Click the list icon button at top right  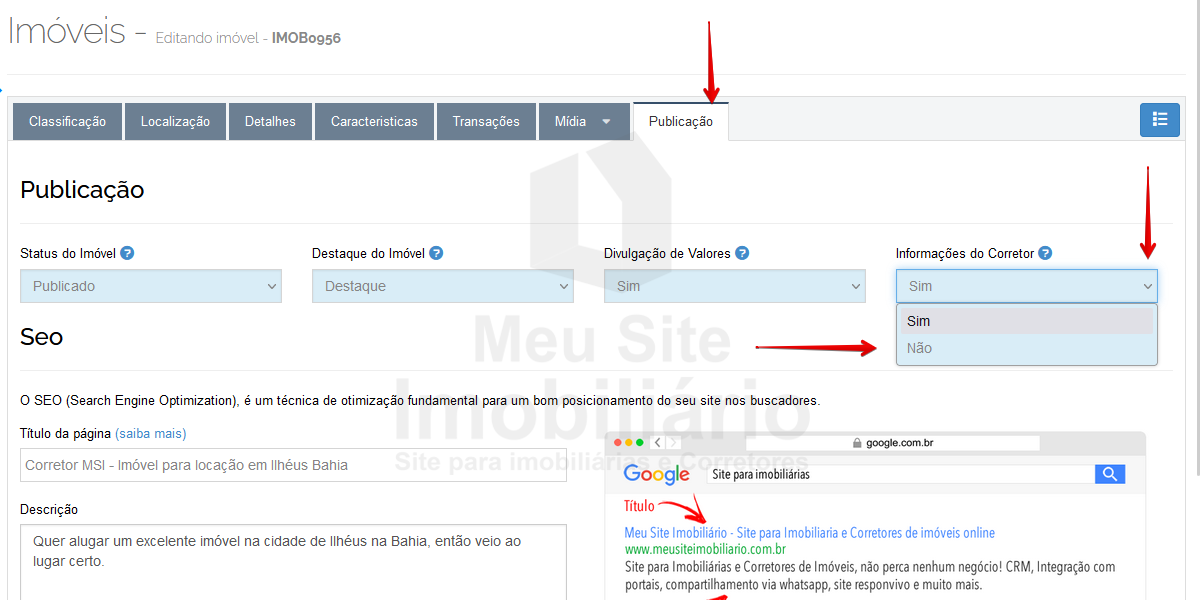point(1159,120)
